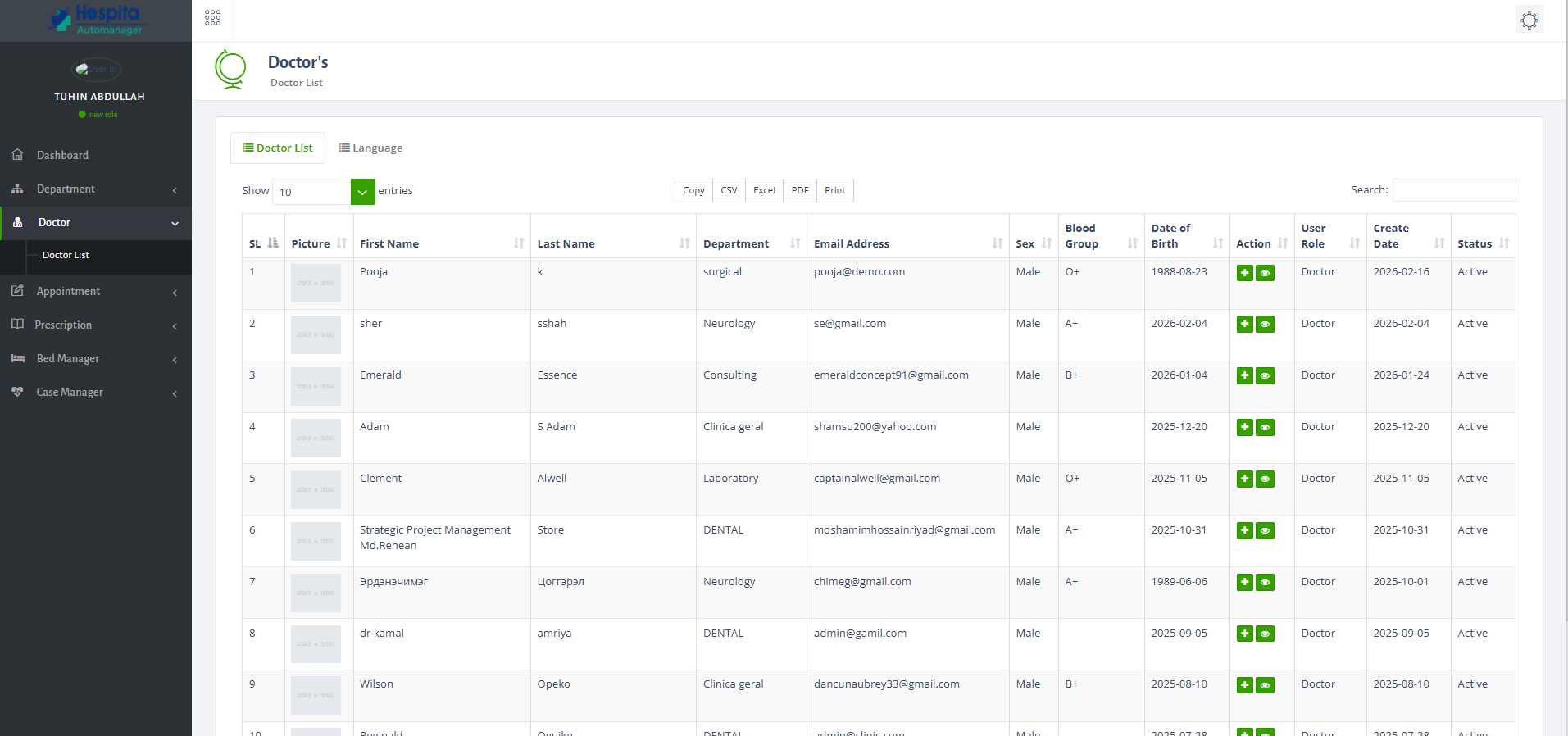Viewport: 1568px width, 736px height.
Task: Click the Hospital Automanager logo
Action: tap(96, 20)
